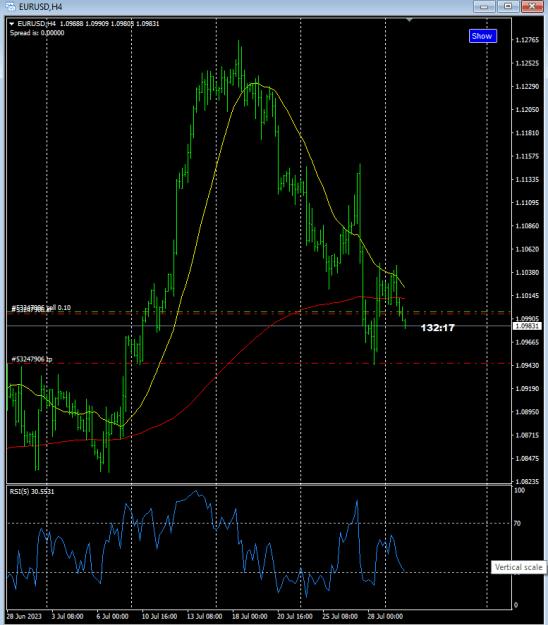The image size is (548, 625).
Task: Click the RSI level 70 scale label
Action: coord(517,523)
